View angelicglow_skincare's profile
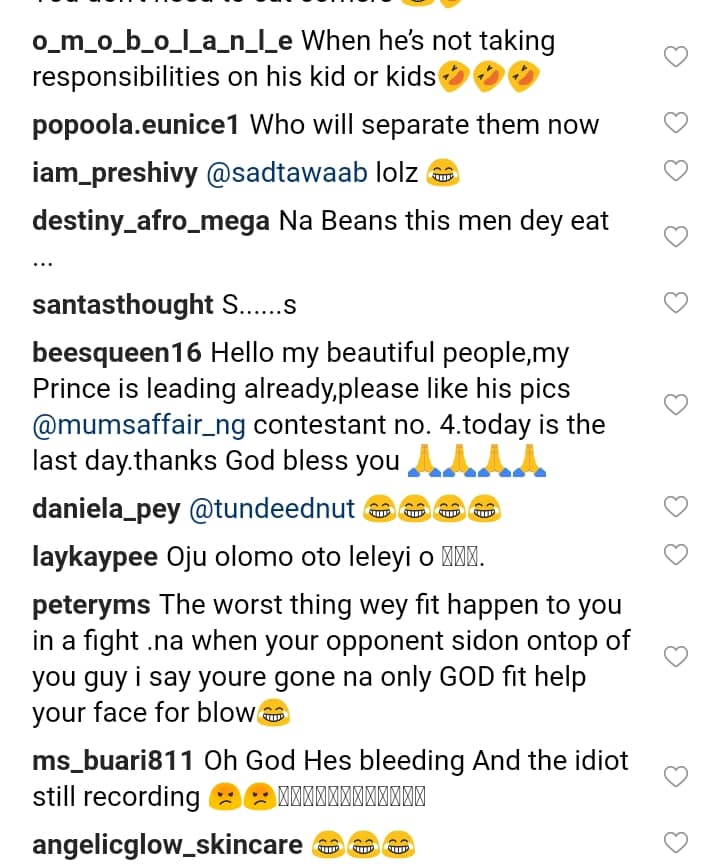This screenshot has width=720, height=864. coord(167,845)
